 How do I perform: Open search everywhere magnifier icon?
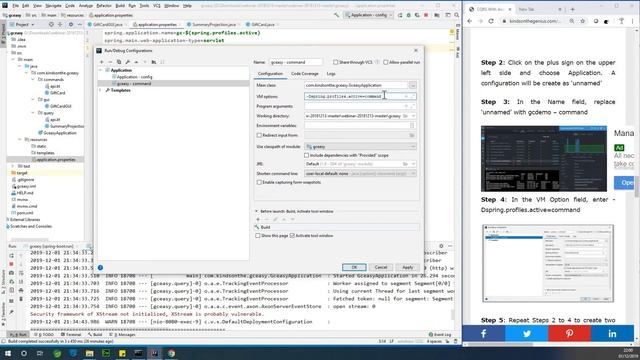click(x=456, y=15)
